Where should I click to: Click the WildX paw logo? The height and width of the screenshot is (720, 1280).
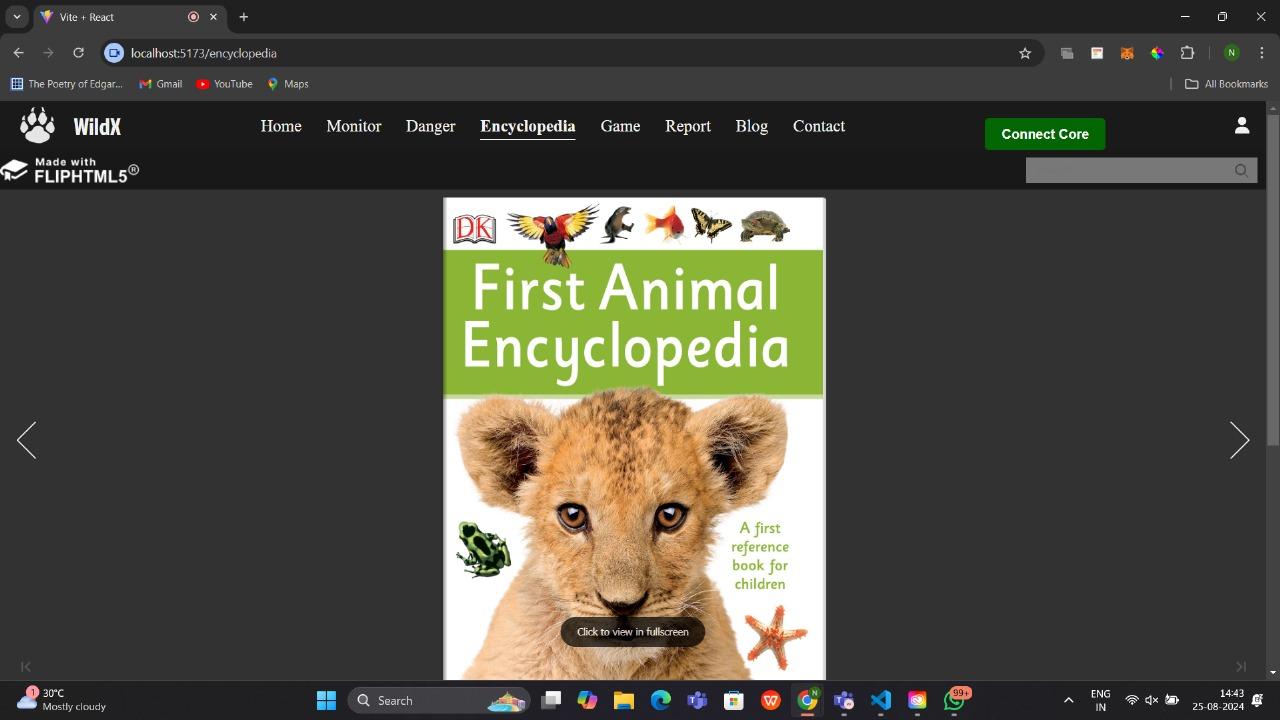(38, 126)
